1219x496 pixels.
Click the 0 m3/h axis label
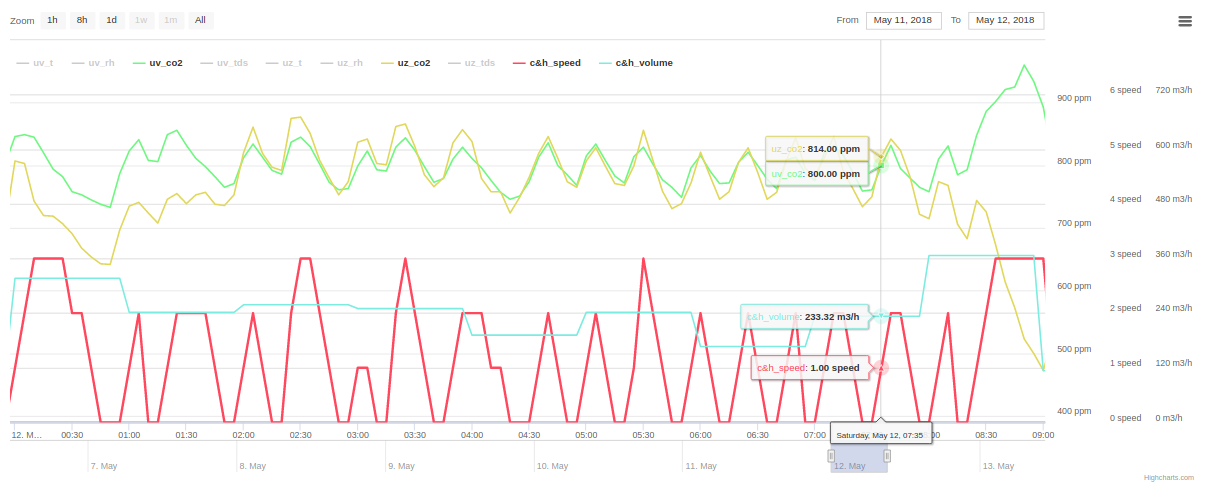pos(1169,418)
